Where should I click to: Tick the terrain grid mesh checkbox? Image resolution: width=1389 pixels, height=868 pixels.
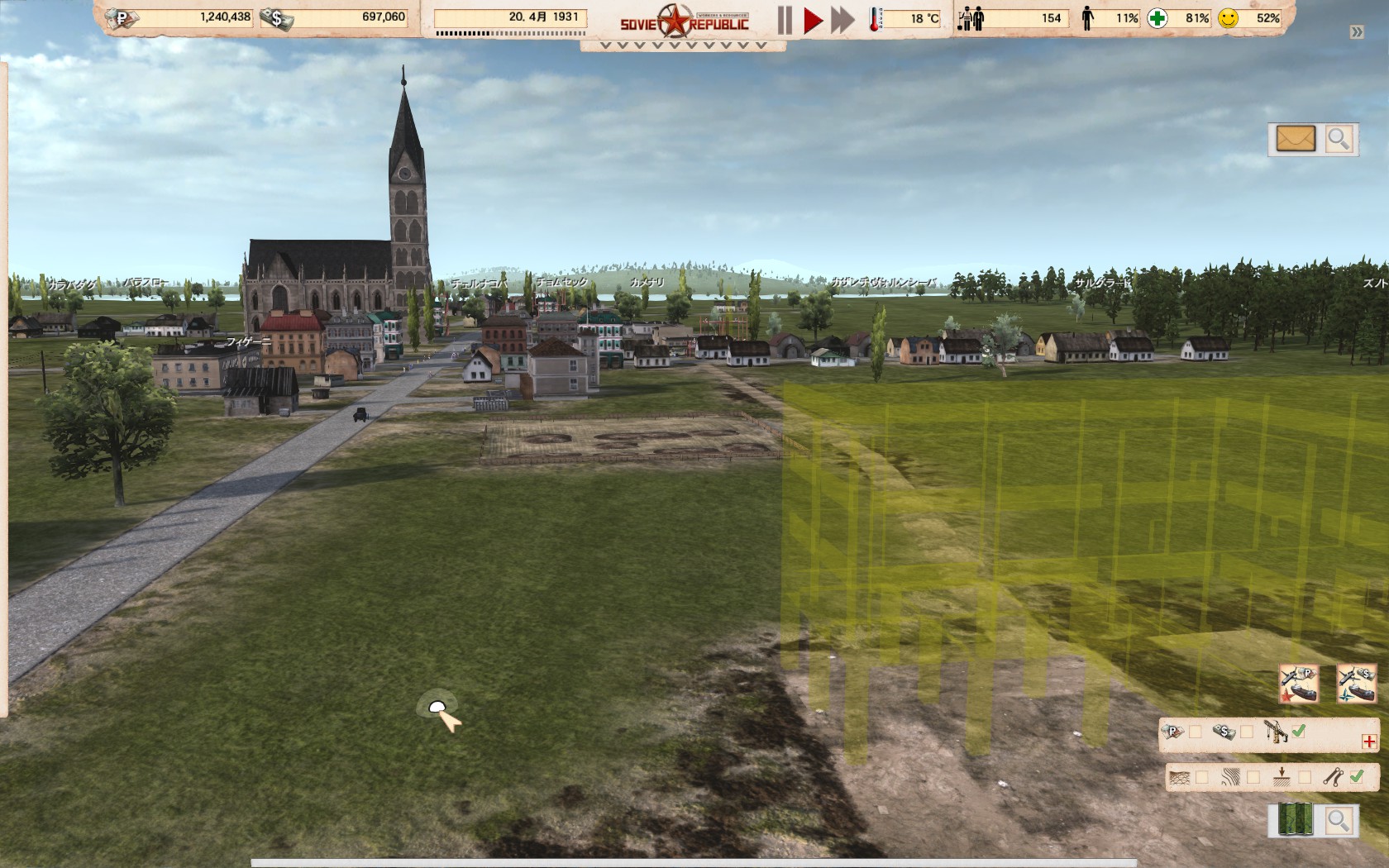[1201, 777]
